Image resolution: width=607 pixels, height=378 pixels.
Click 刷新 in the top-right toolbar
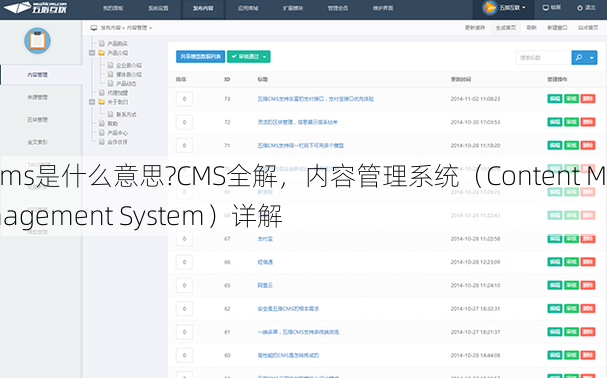tap(532, 27)
